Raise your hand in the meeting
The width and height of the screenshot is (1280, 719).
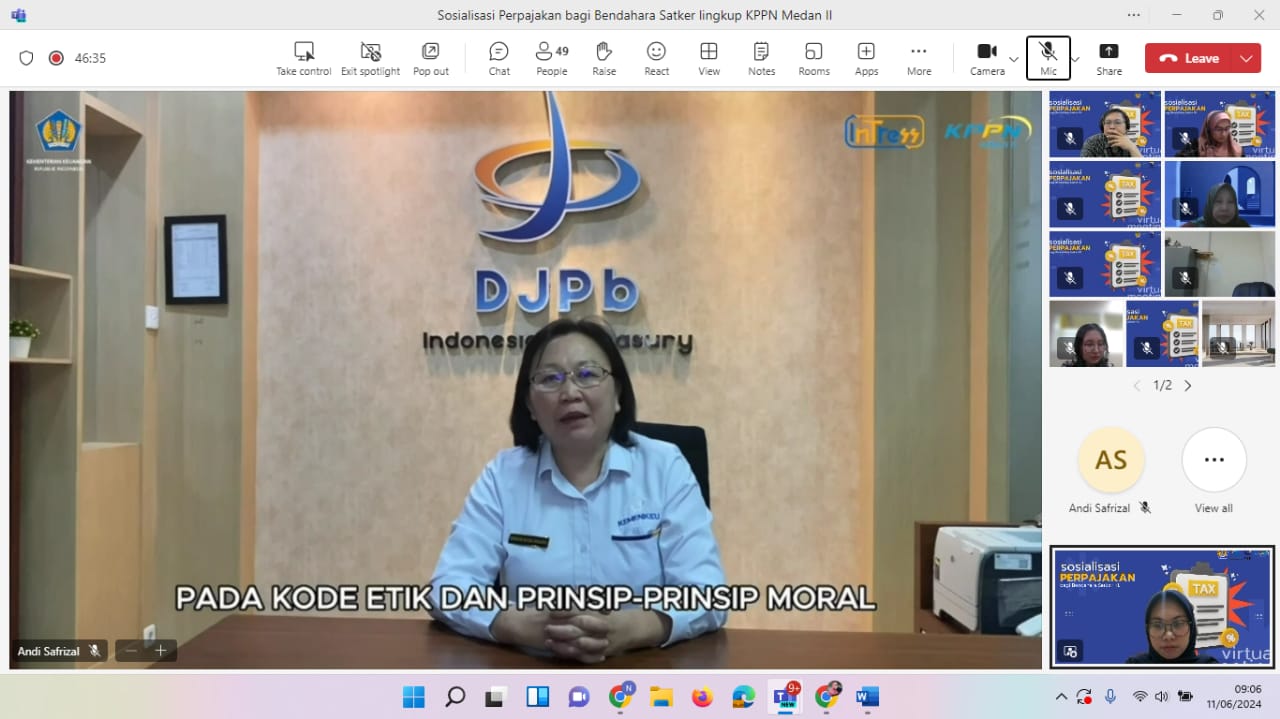pyautogui.click(x=604, y=58)
